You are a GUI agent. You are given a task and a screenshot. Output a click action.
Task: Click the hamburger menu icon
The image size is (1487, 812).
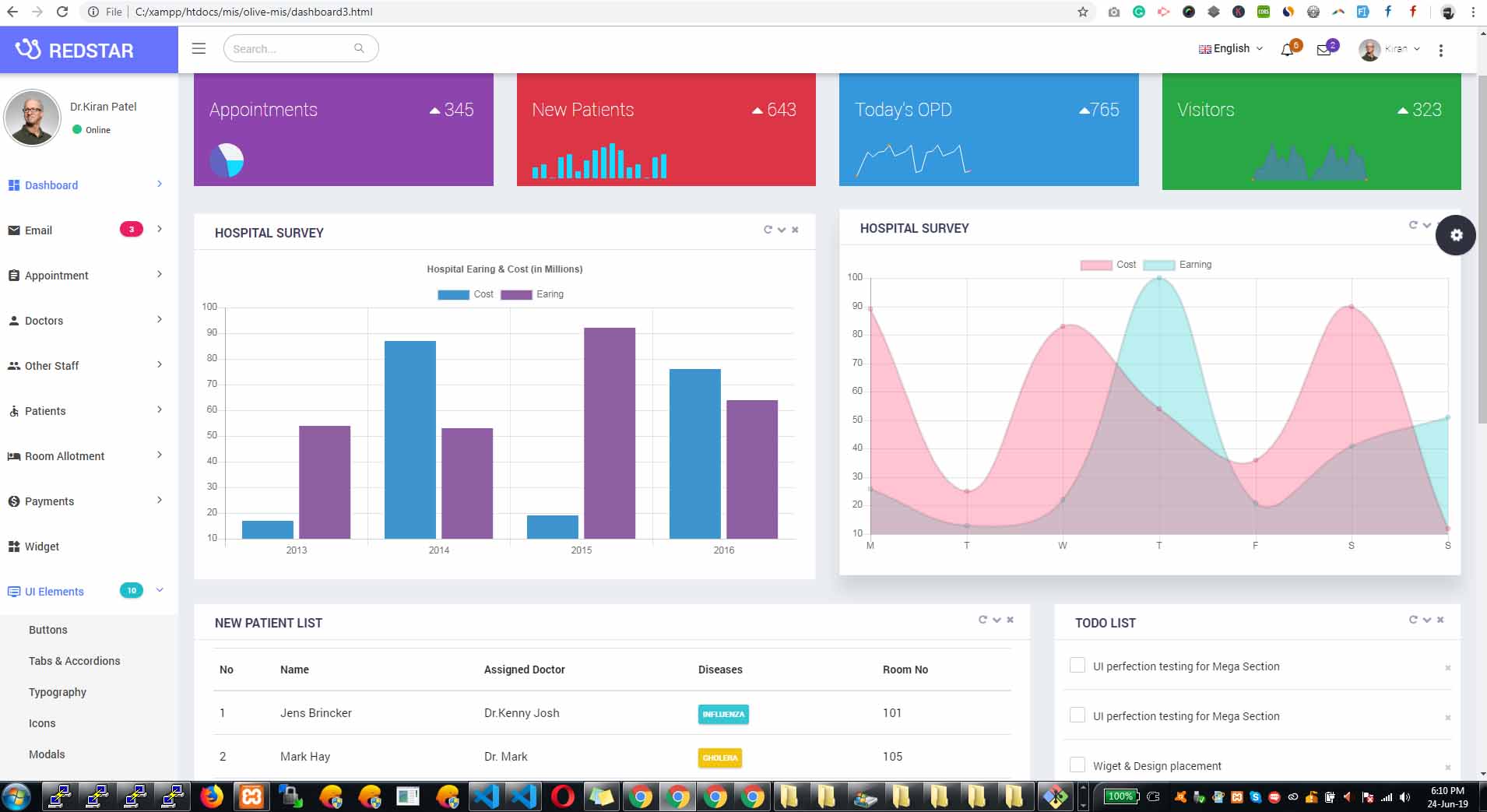[199, 48]
